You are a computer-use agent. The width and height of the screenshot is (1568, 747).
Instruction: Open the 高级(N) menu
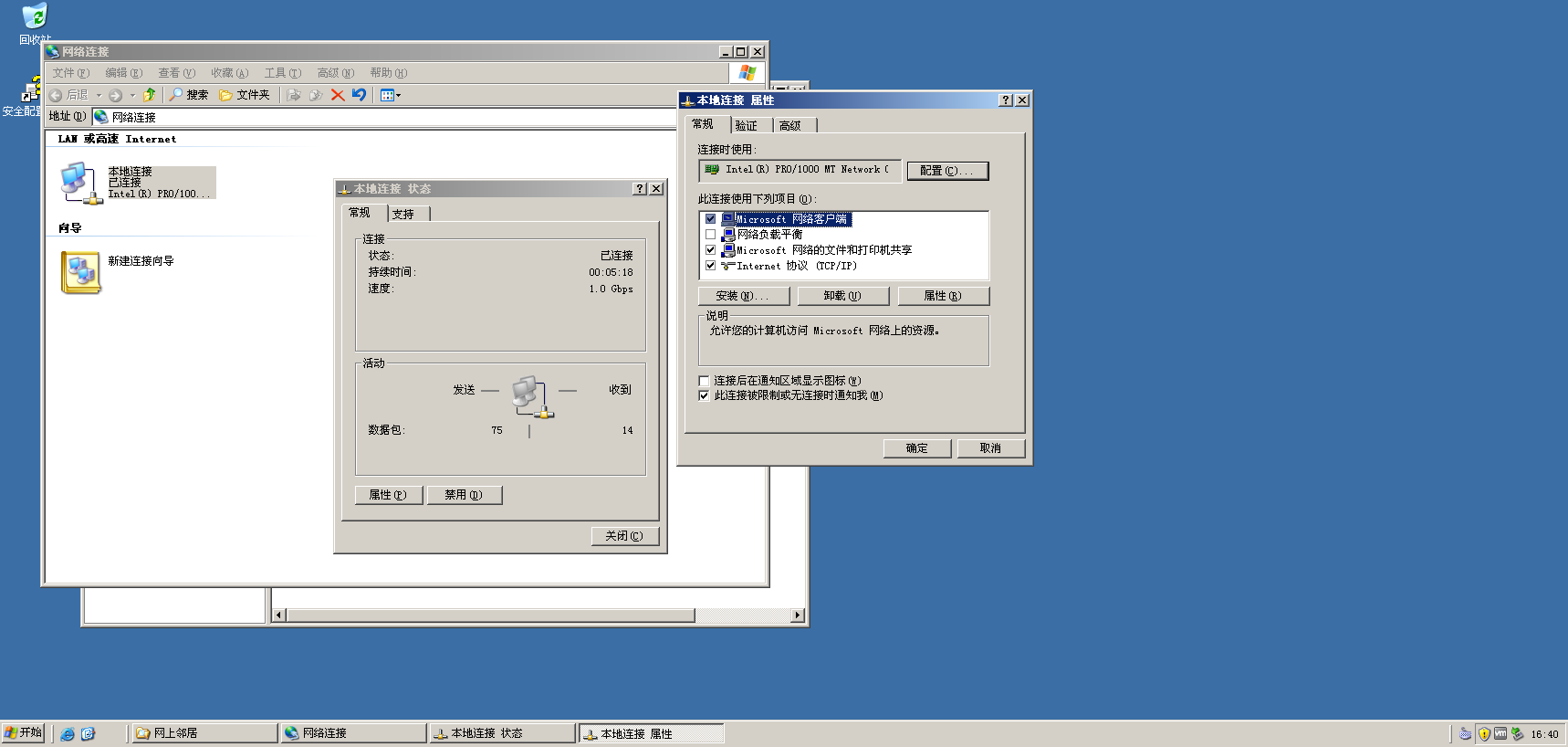335,73
